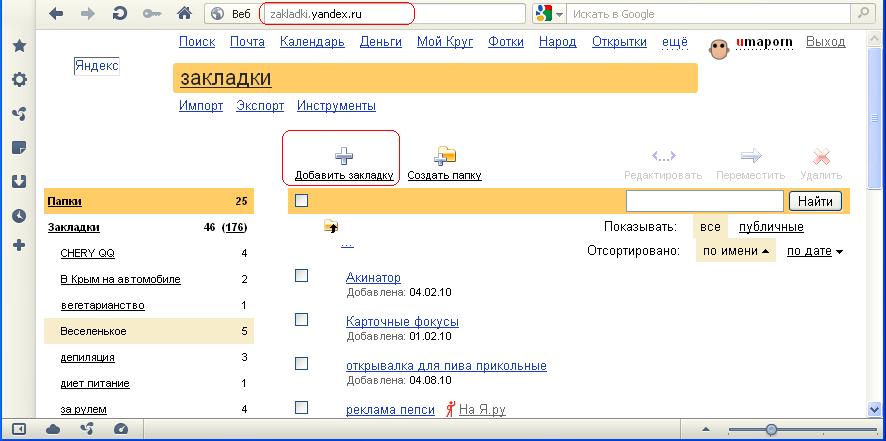Add a panel with sidebar plus icon
Screen dimensions: 886x441
coord(19,245)
